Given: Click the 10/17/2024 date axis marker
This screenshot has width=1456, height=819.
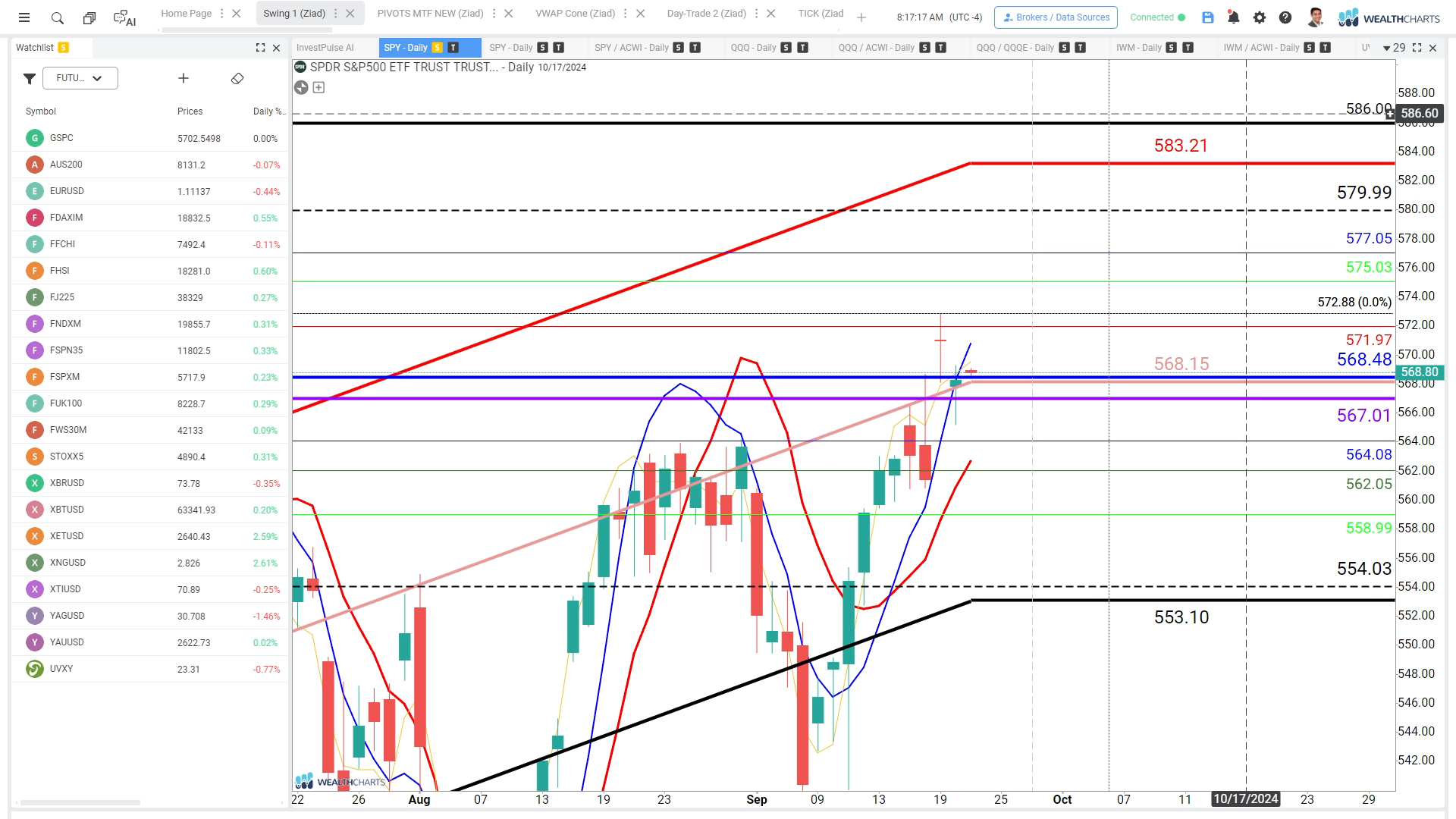Looking at the screenshot, I should click(1246, 799).
